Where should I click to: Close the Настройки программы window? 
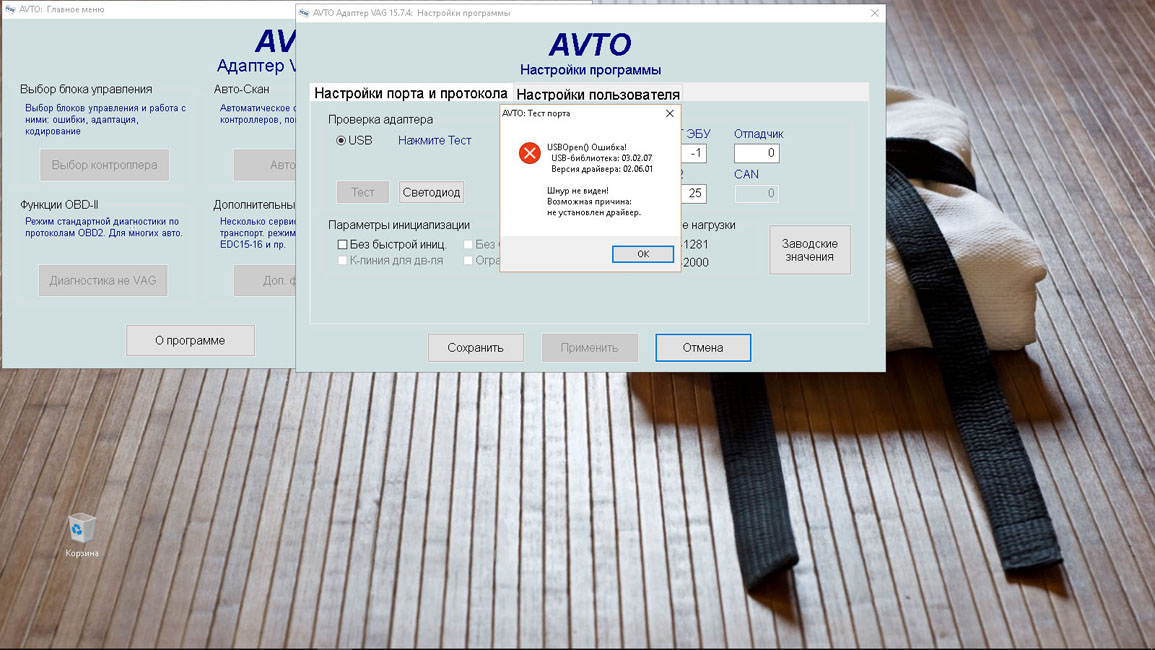point(874,13)
